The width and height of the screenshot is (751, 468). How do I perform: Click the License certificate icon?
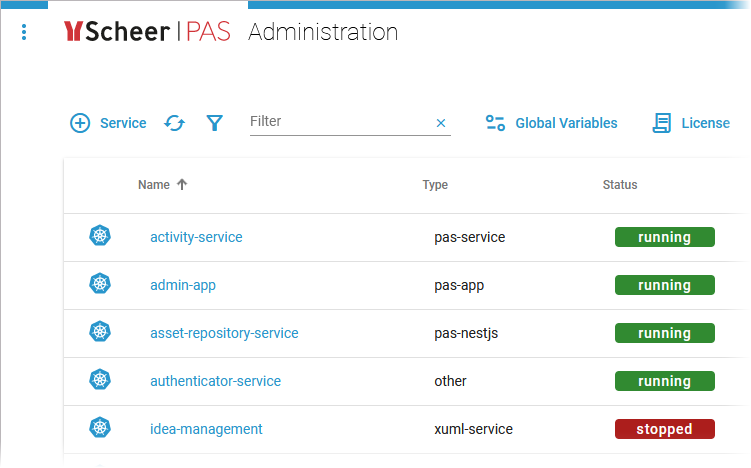[x=662, y=123]
